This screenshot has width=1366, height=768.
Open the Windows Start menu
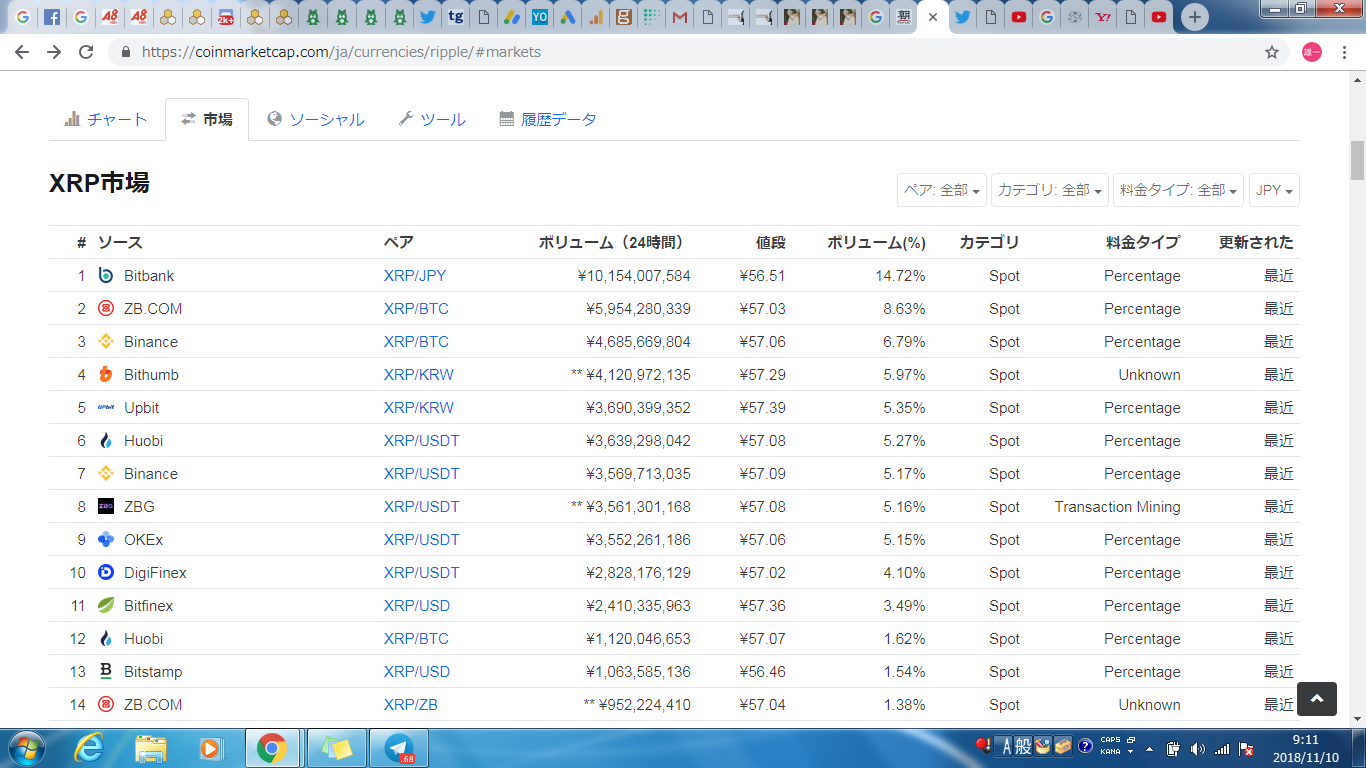26,748
